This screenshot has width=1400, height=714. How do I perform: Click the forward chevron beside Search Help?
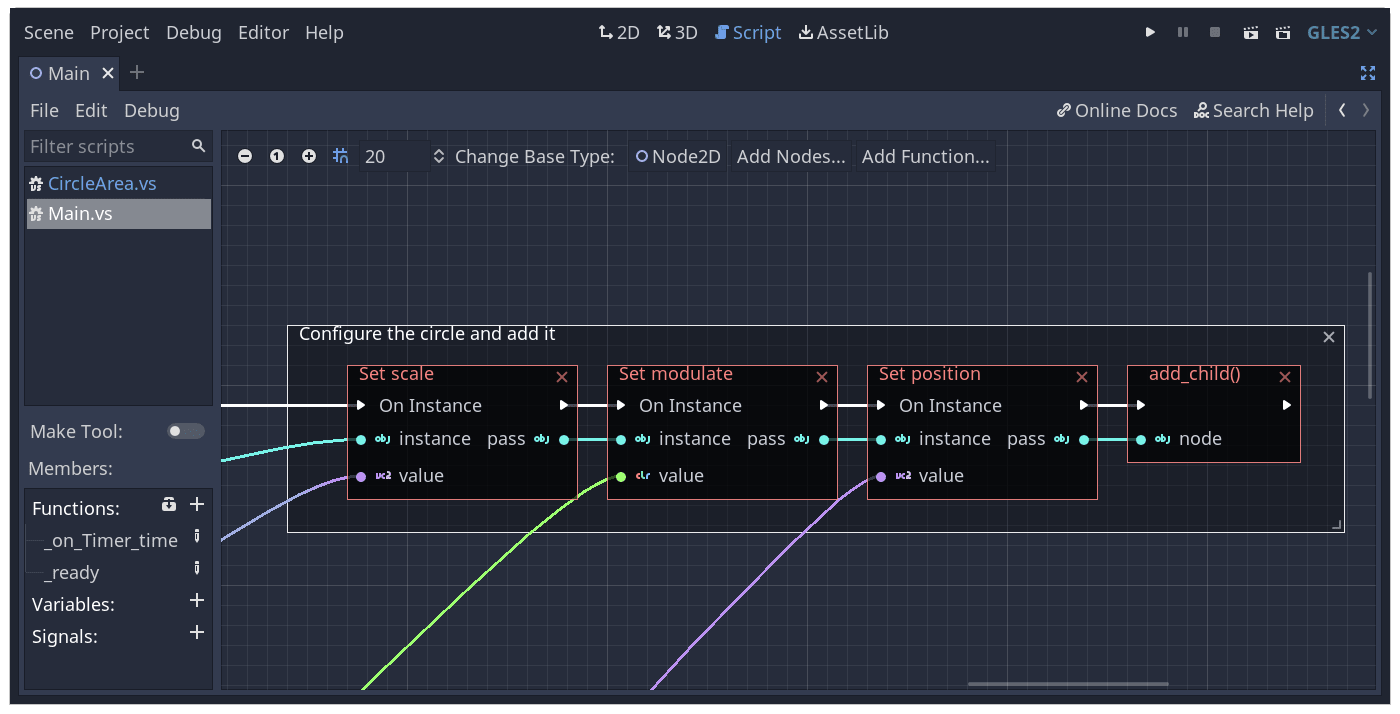(x=1366, y=110)
